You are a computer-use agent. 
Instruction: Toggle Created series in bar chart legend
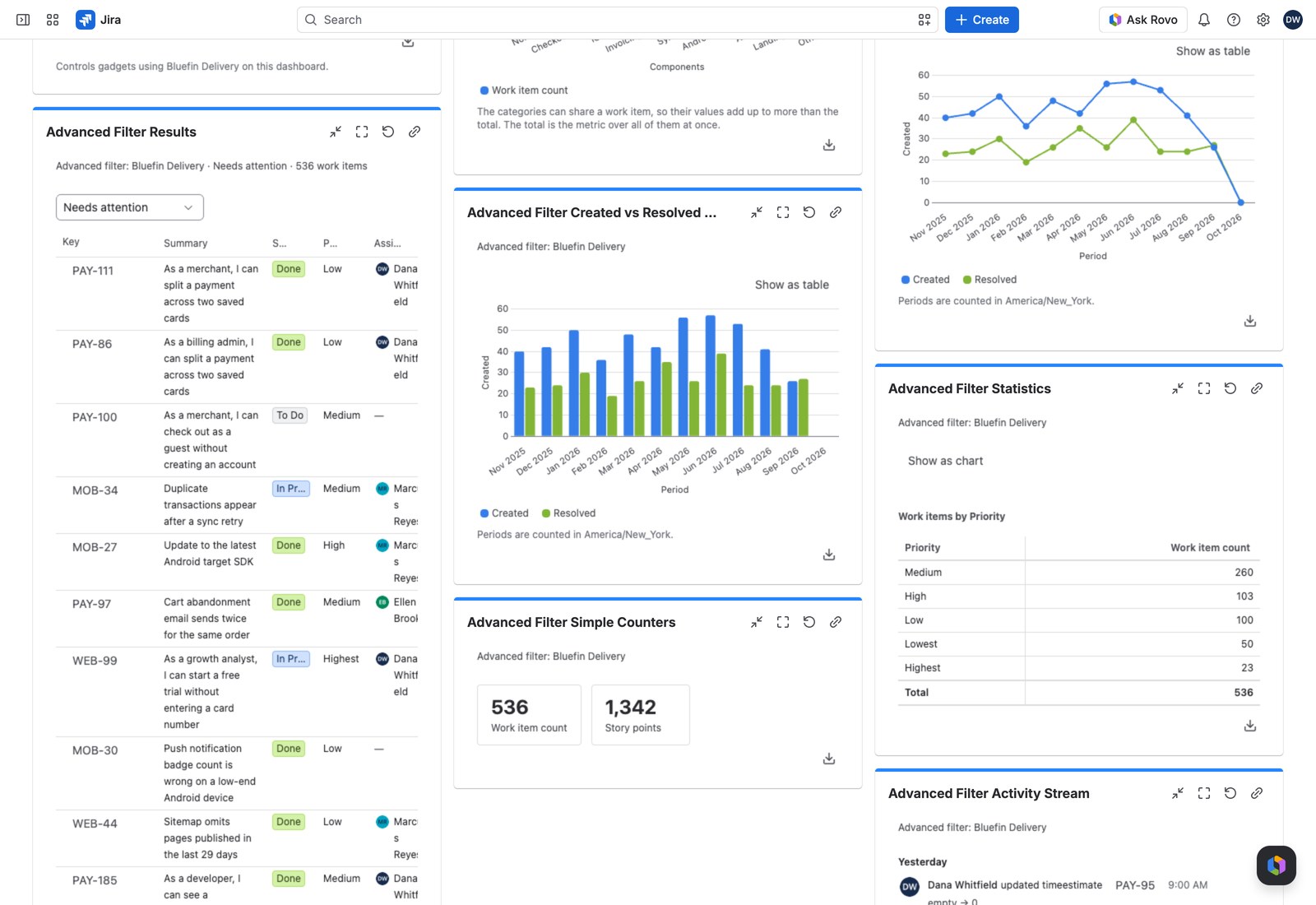[x=504, y=513]
